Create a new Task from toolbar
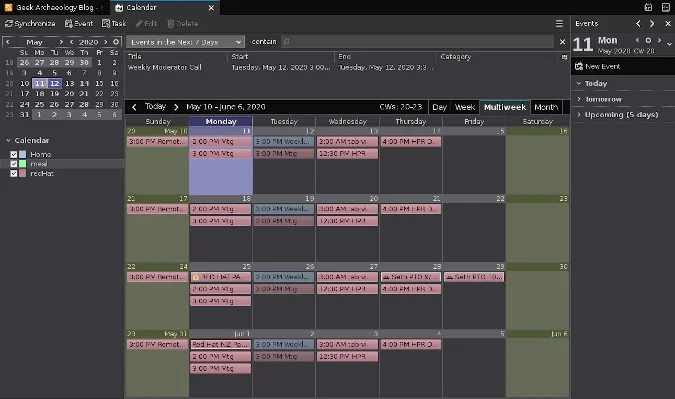The width and height of the screenshot is (675, 399). coord(114,24)
